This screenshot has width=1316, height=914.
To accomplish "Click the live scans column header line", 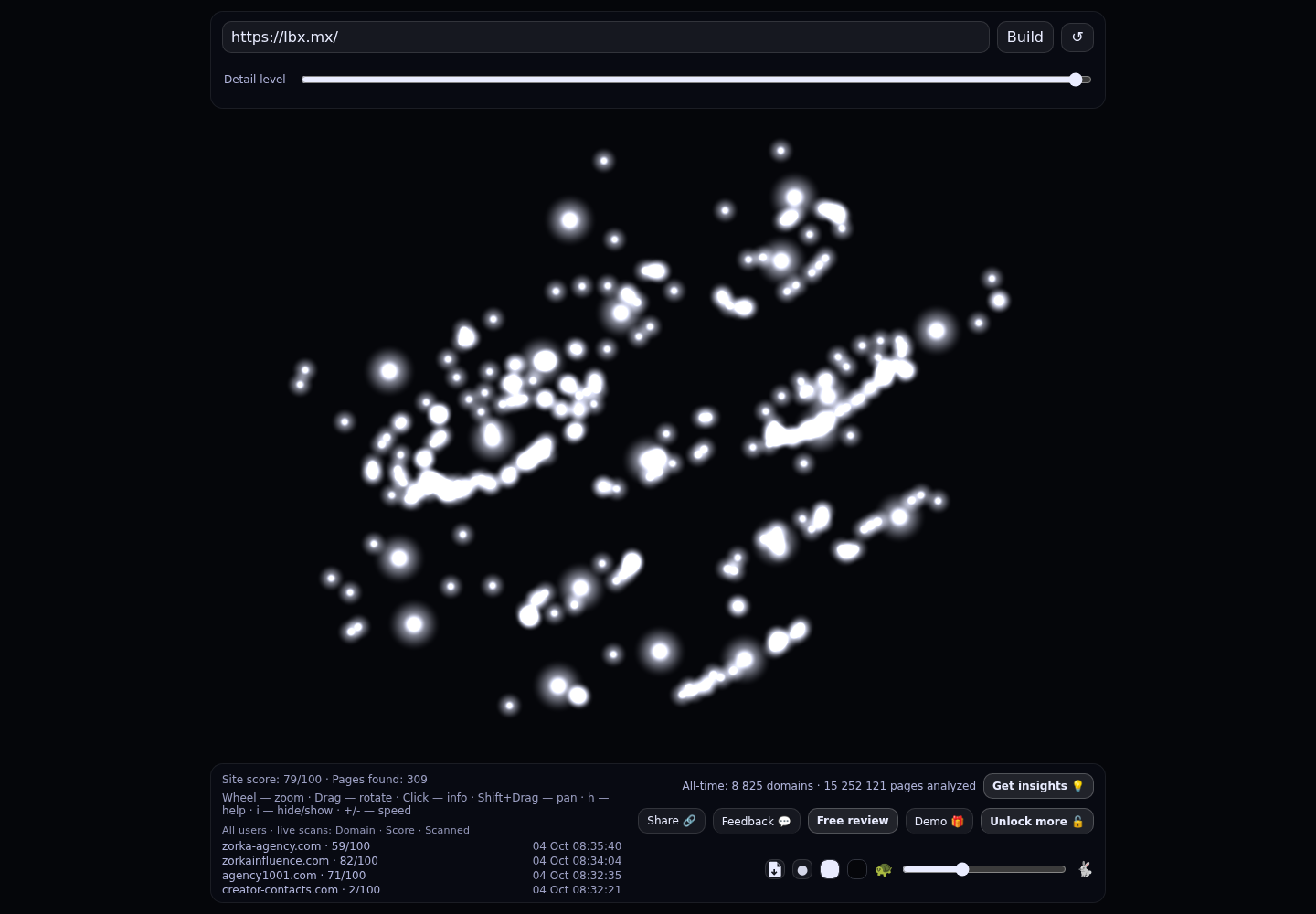I will point(345,830).
